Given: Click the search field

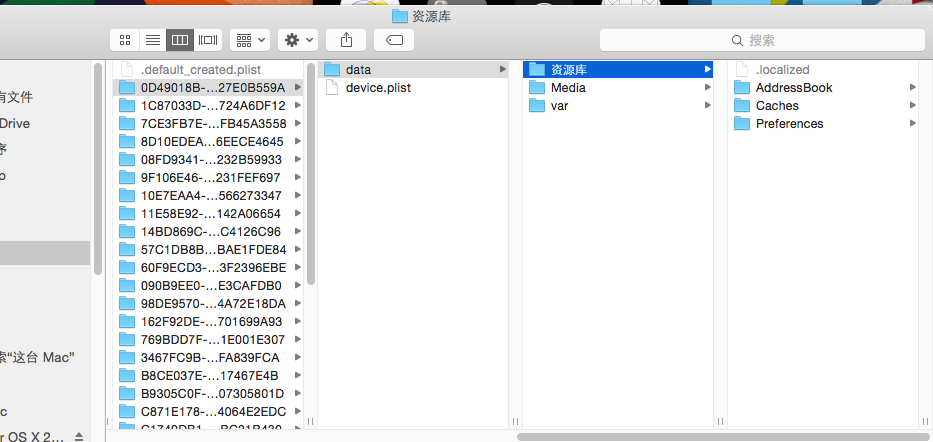Looking at the screenshot, I should pyautogui.click(x=760, y=40).
